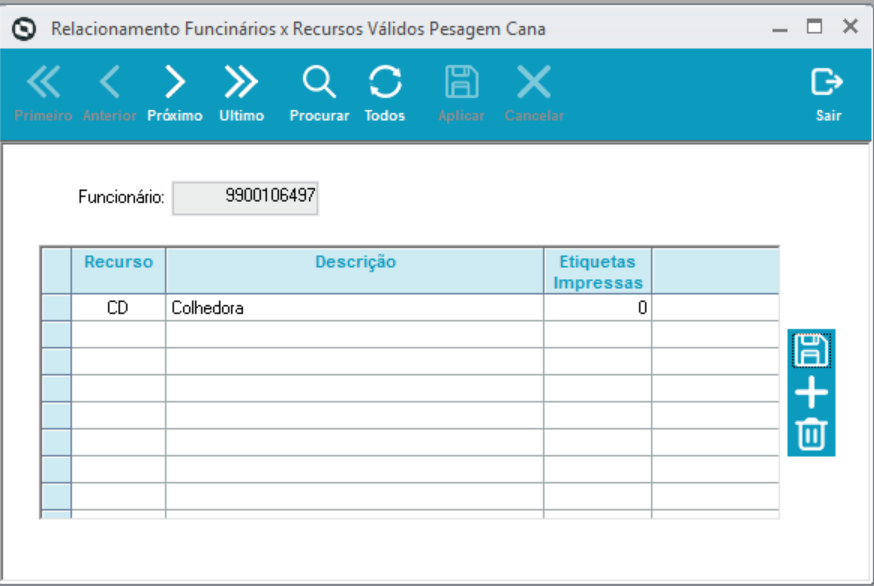Select the first row's selector handle

pyautogui.click(x=56, y=308)
